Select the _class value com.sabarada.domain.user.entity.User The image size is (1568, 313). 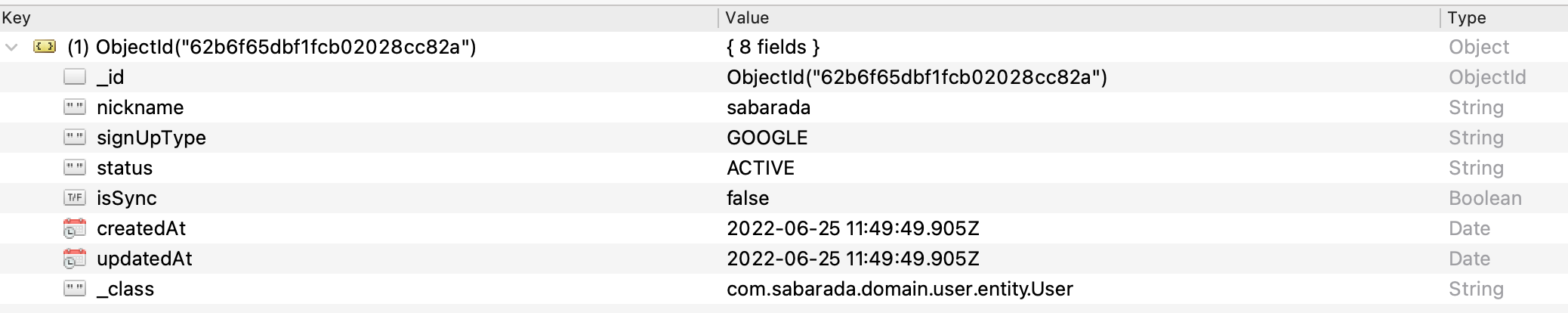[900, 289]
